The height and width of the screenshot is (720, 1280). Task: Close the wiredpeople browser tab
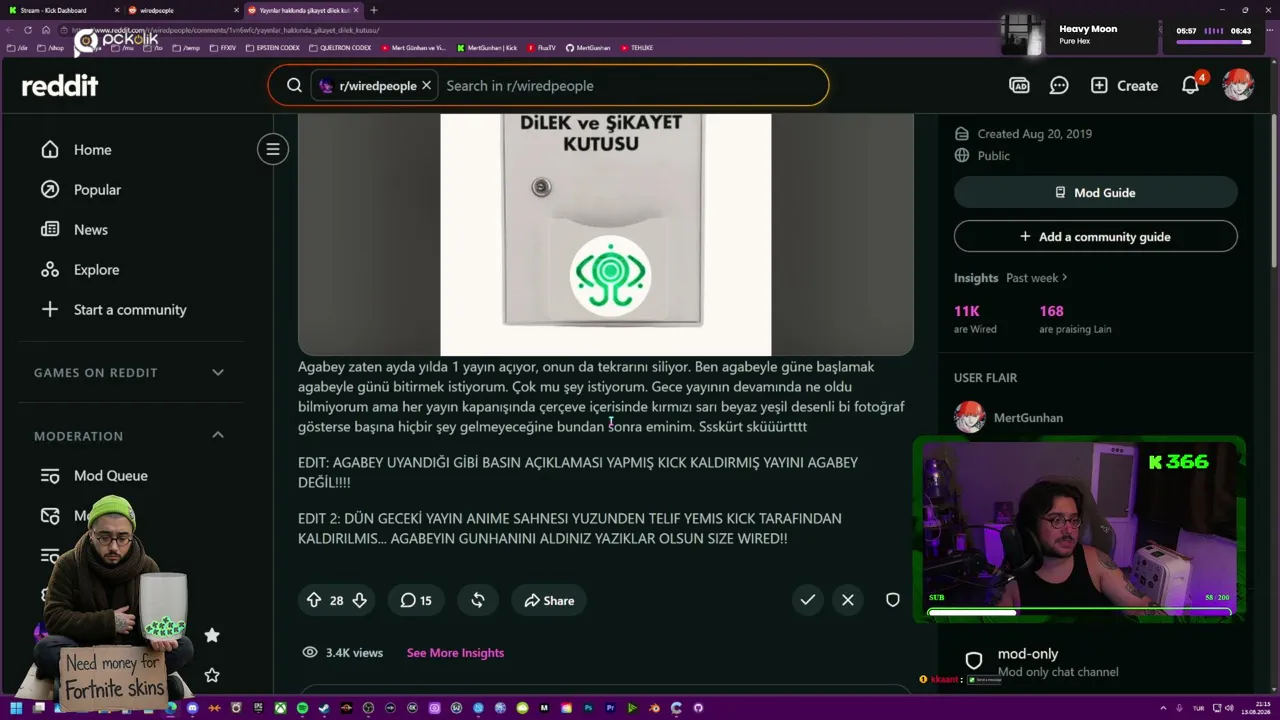[x=236, y=10]
